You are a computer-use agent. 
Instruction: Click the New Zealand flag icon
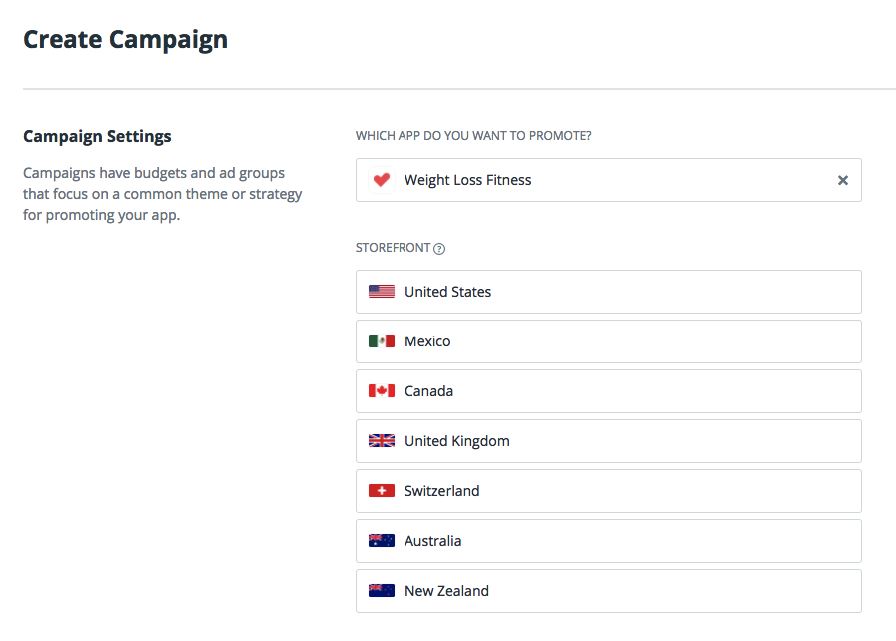click(381, 591)
